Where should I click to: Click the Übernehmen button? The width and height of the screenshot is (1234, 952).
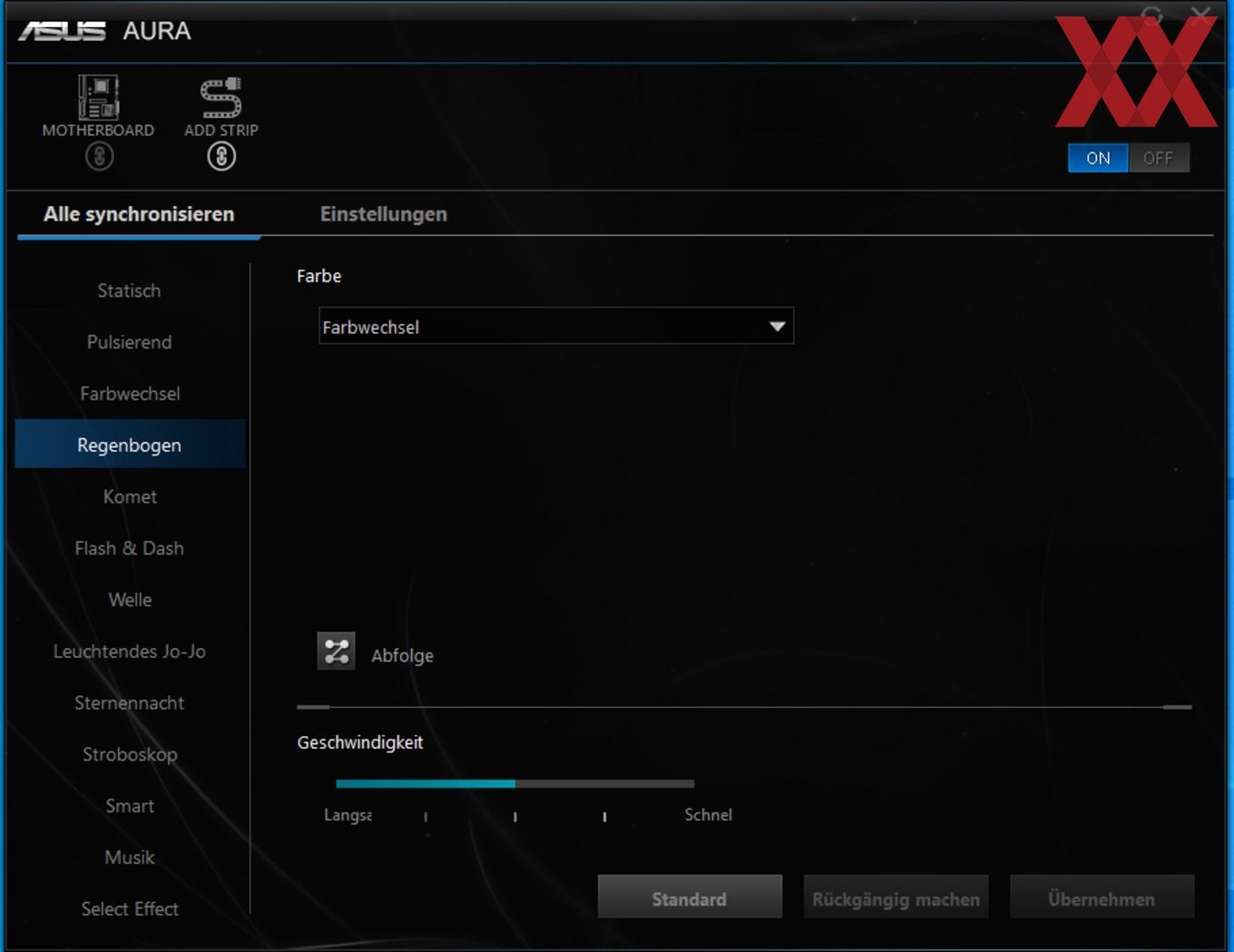tap(1102, 898)
